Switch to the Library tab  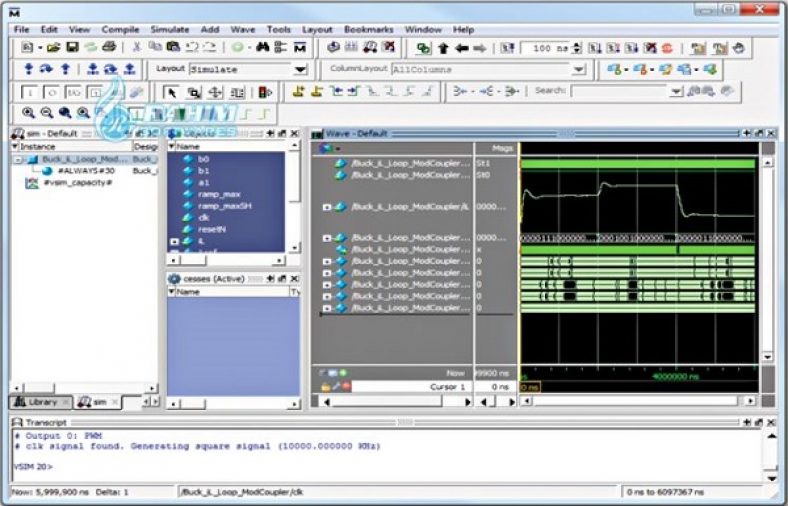point(42,402)
